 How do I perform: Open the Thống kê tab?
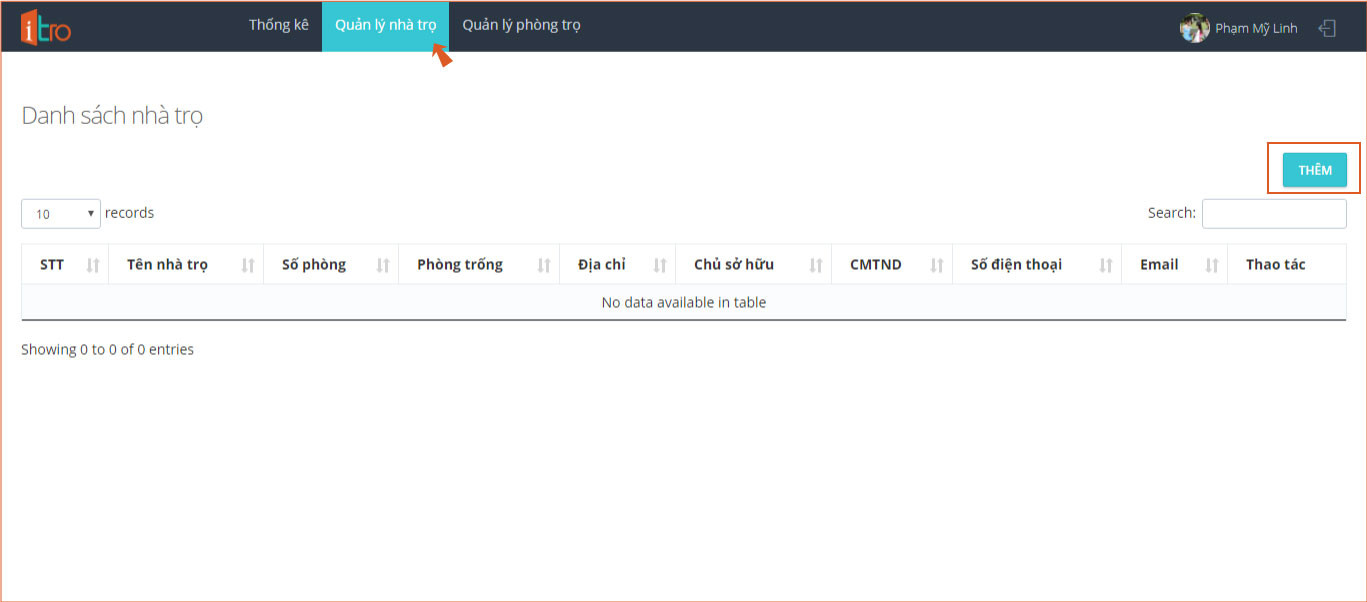pyautogui.click(x=279, y=25)
